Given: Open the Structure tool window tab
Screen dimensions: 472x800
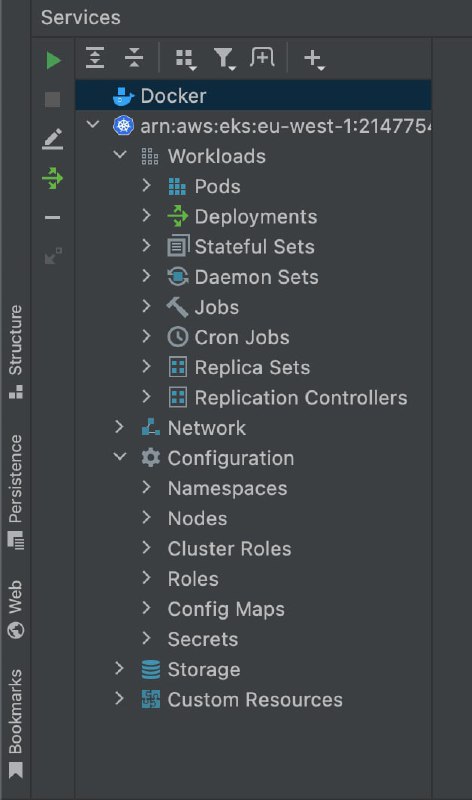Looking at the screenshot, I should [x=16, y=352].
